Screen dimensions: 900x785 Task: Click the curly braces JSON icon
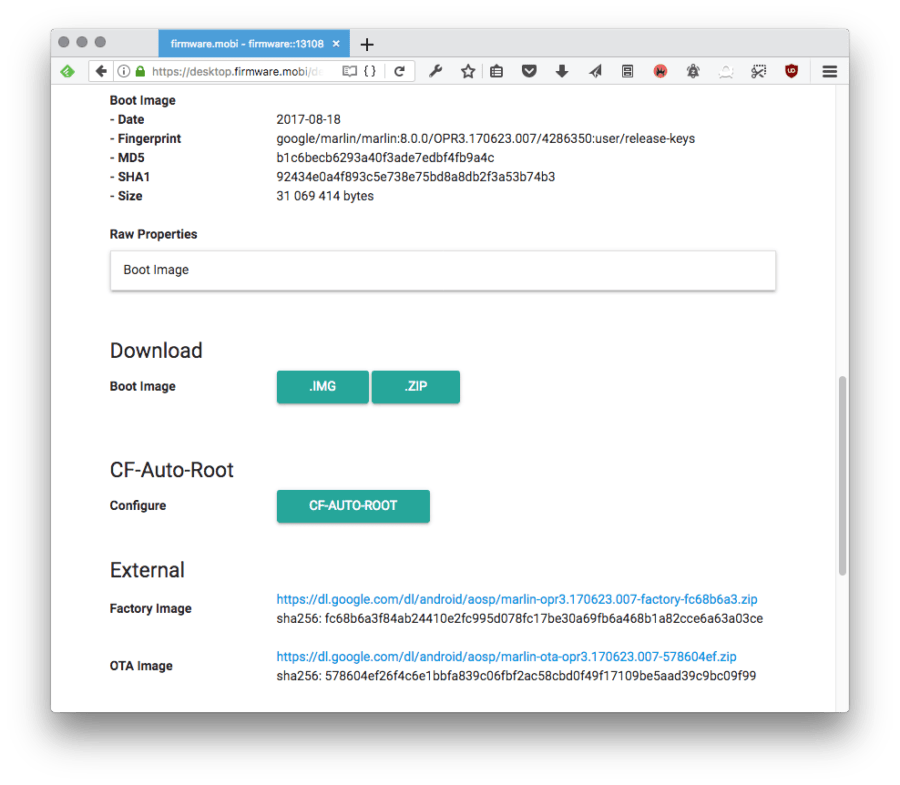370,71
